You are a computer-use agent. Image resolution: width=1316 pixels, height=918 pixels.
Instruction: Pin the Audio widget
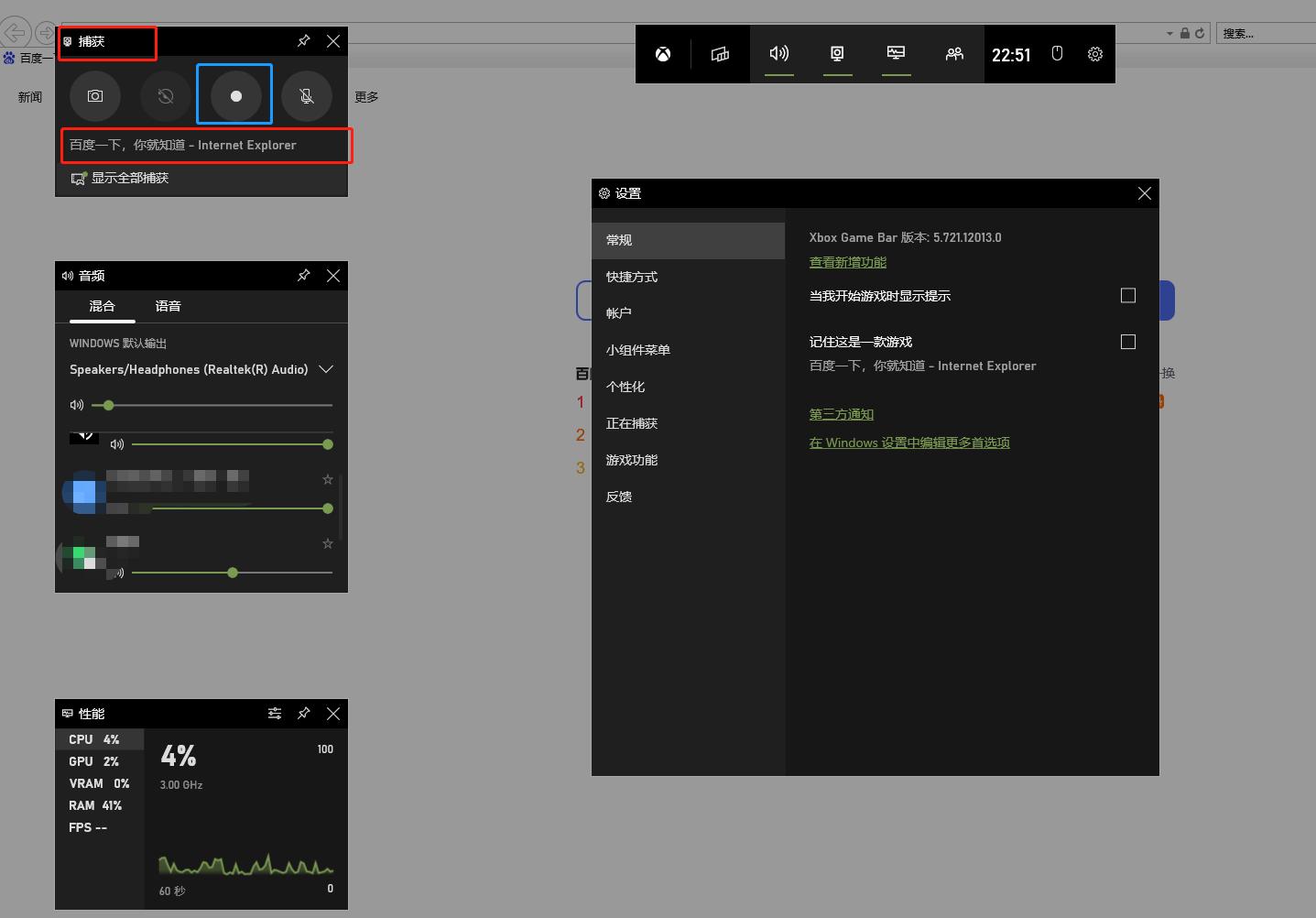click(304, 276)
